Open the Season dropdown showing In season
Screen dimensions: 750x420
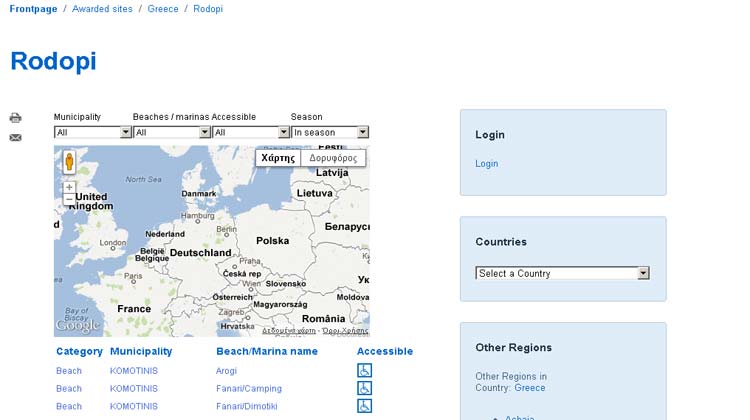[330, 132]
